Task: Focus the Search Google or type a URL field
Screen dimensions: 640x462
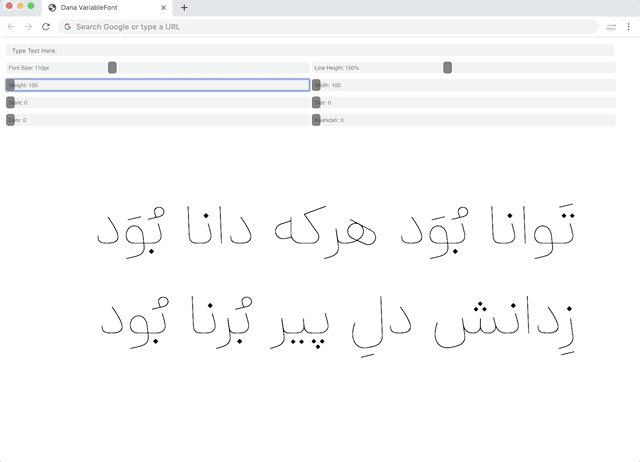Action: 330,27
